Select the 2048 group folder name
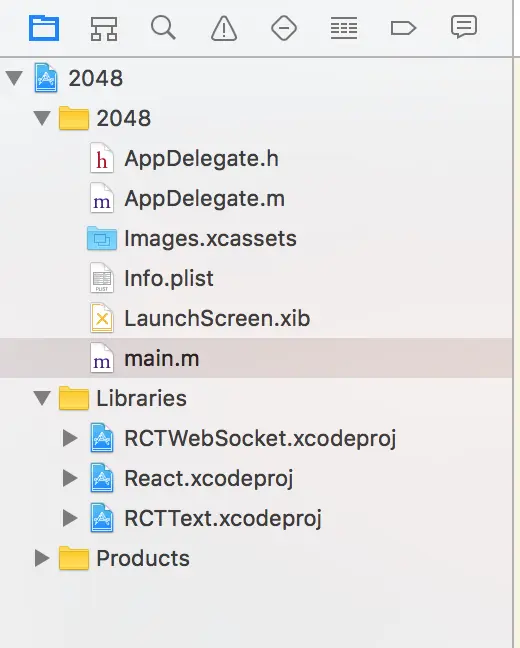The width and height of the screenshot is (520, 648). tap(124, 118)
